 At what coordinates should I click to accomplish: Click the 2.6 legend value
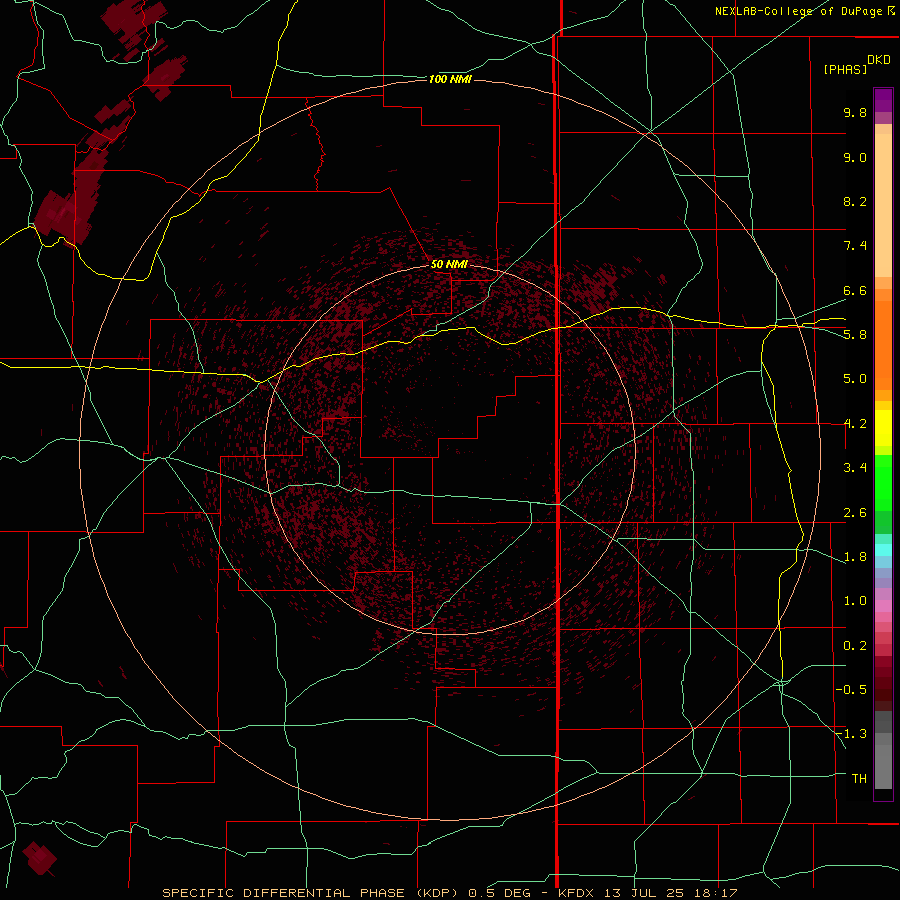(x=855, y=513)
